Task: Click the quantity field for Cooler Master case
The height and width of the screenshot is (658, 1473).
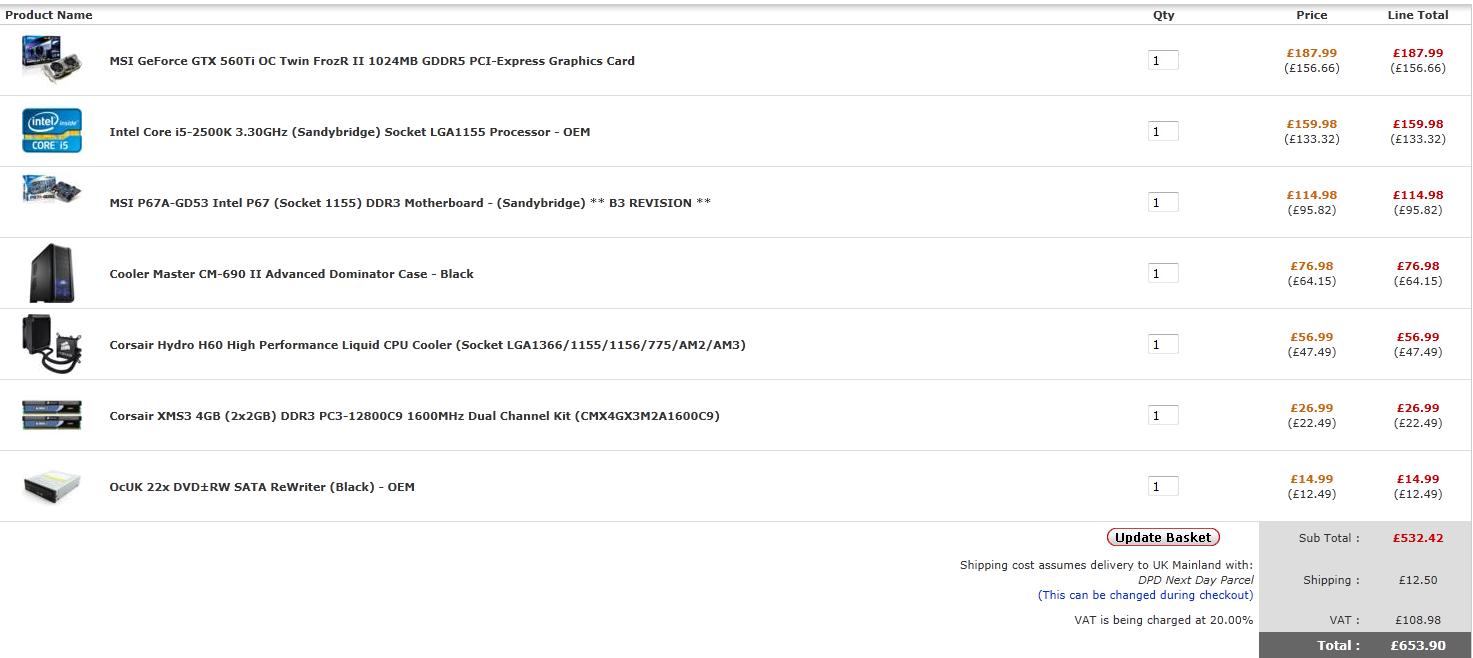Action: pyautogui.click(x=1162, y=273)
